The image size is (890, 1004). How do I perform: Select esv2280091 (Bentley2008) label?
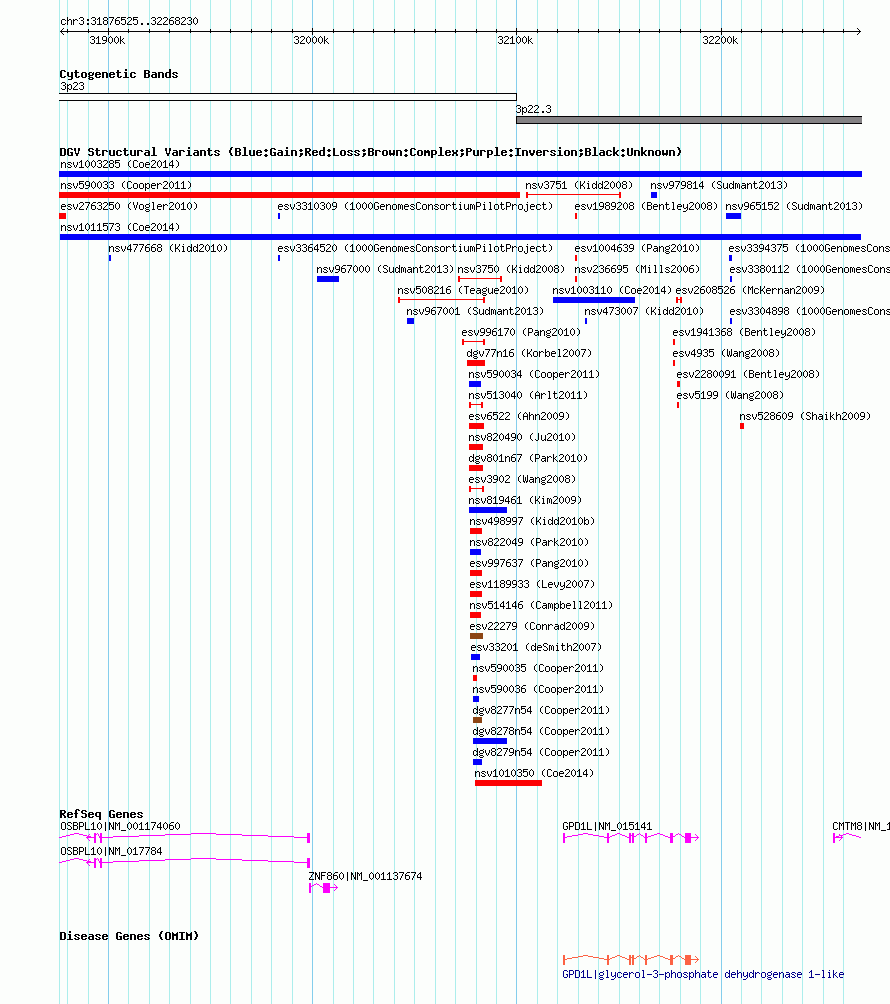point(748,375)
